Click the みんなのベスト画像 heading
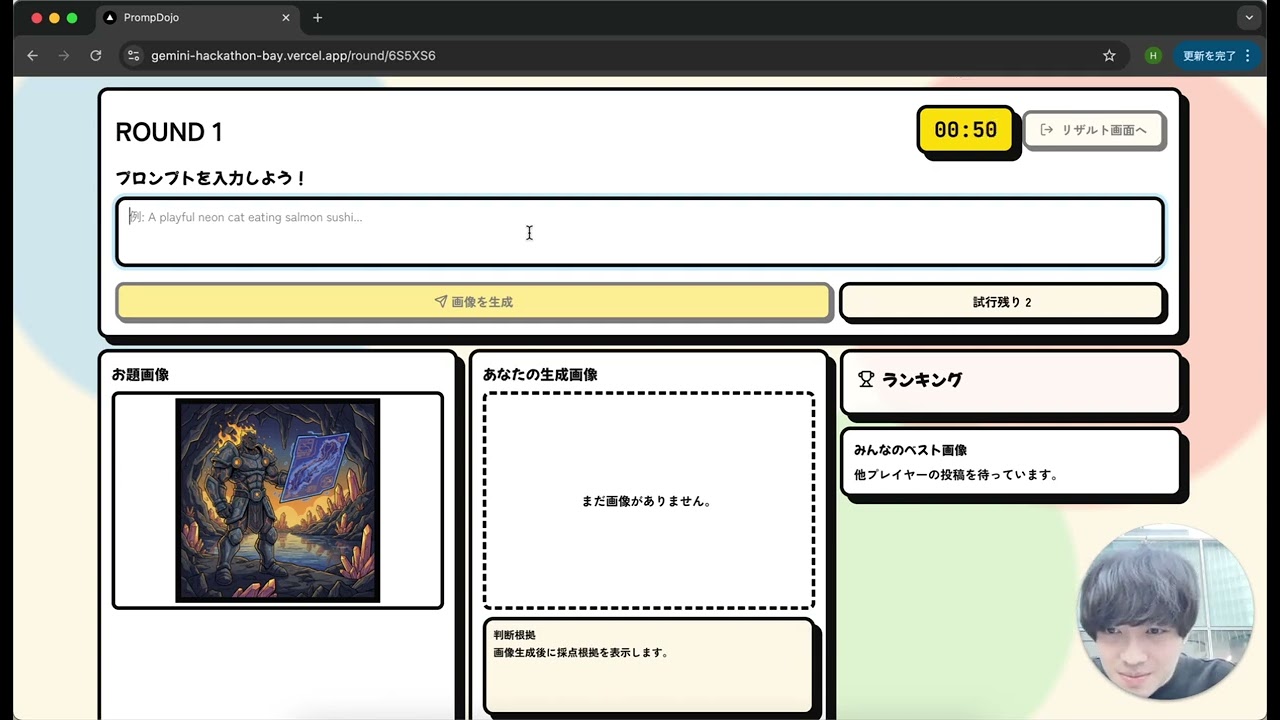Image resolution: width=1280 pixels, height=720 pixels. pyautogui.click(x=910, y=450)
